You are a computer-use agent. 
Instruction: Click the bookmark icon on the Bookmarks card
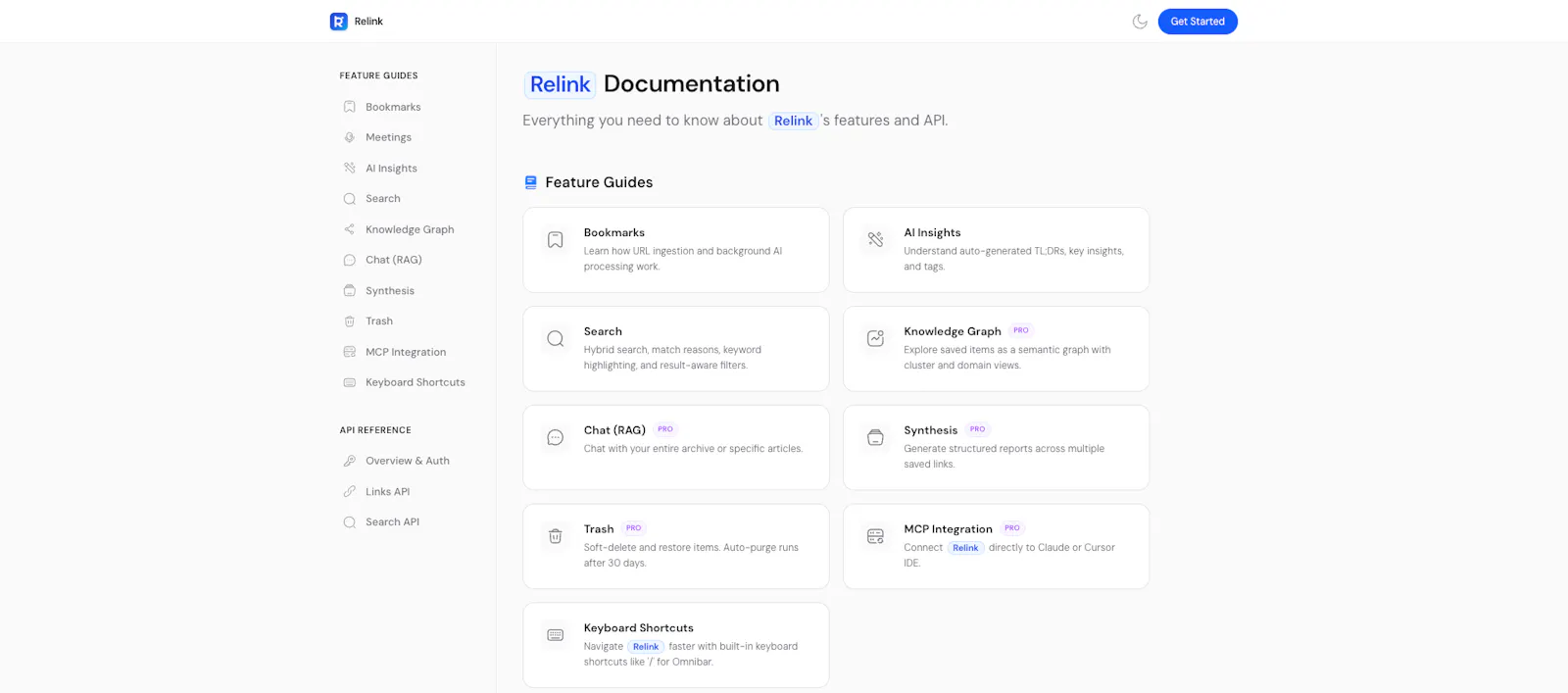[556, 240]
